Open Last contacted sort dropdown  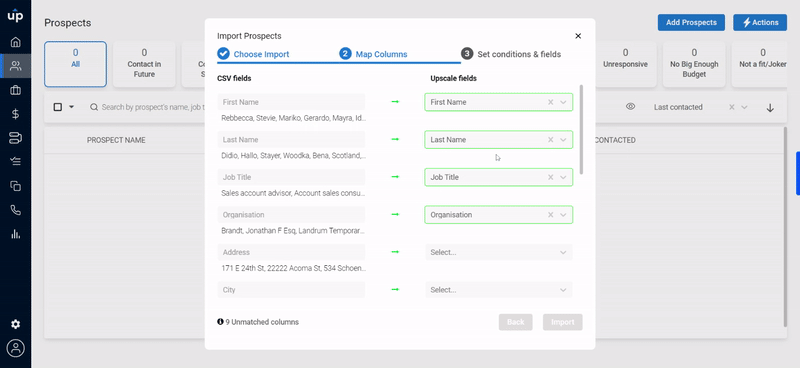744,107
